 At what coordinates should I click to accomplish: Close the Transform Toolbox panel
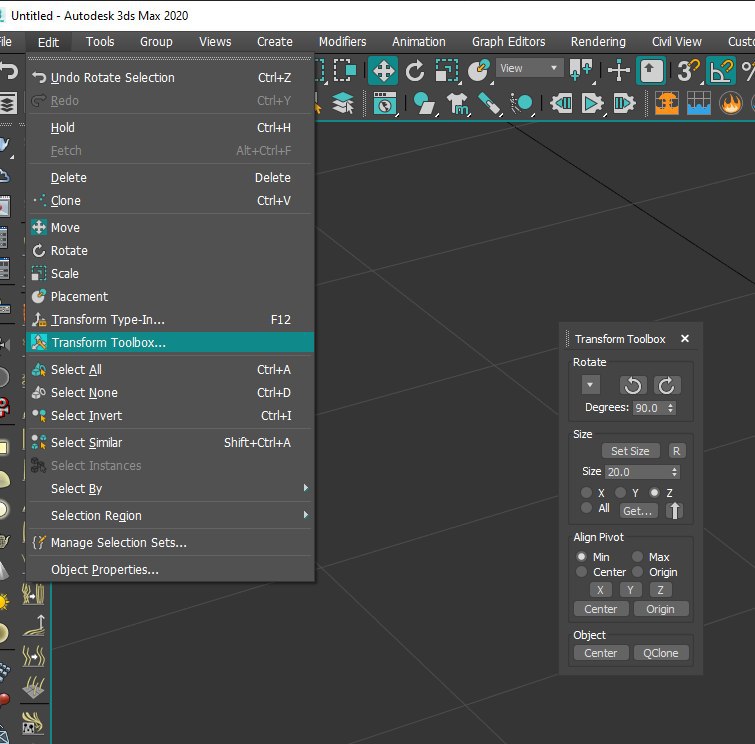click(685, 339)
